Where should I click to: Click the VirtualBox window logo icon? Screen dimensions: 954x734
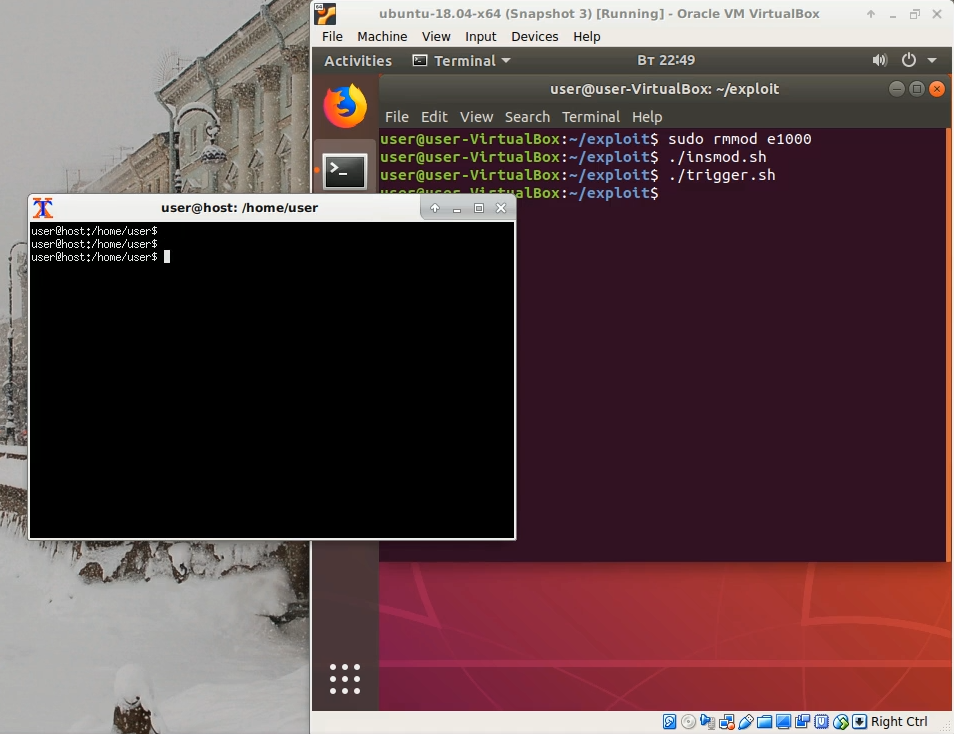(326, 14)
